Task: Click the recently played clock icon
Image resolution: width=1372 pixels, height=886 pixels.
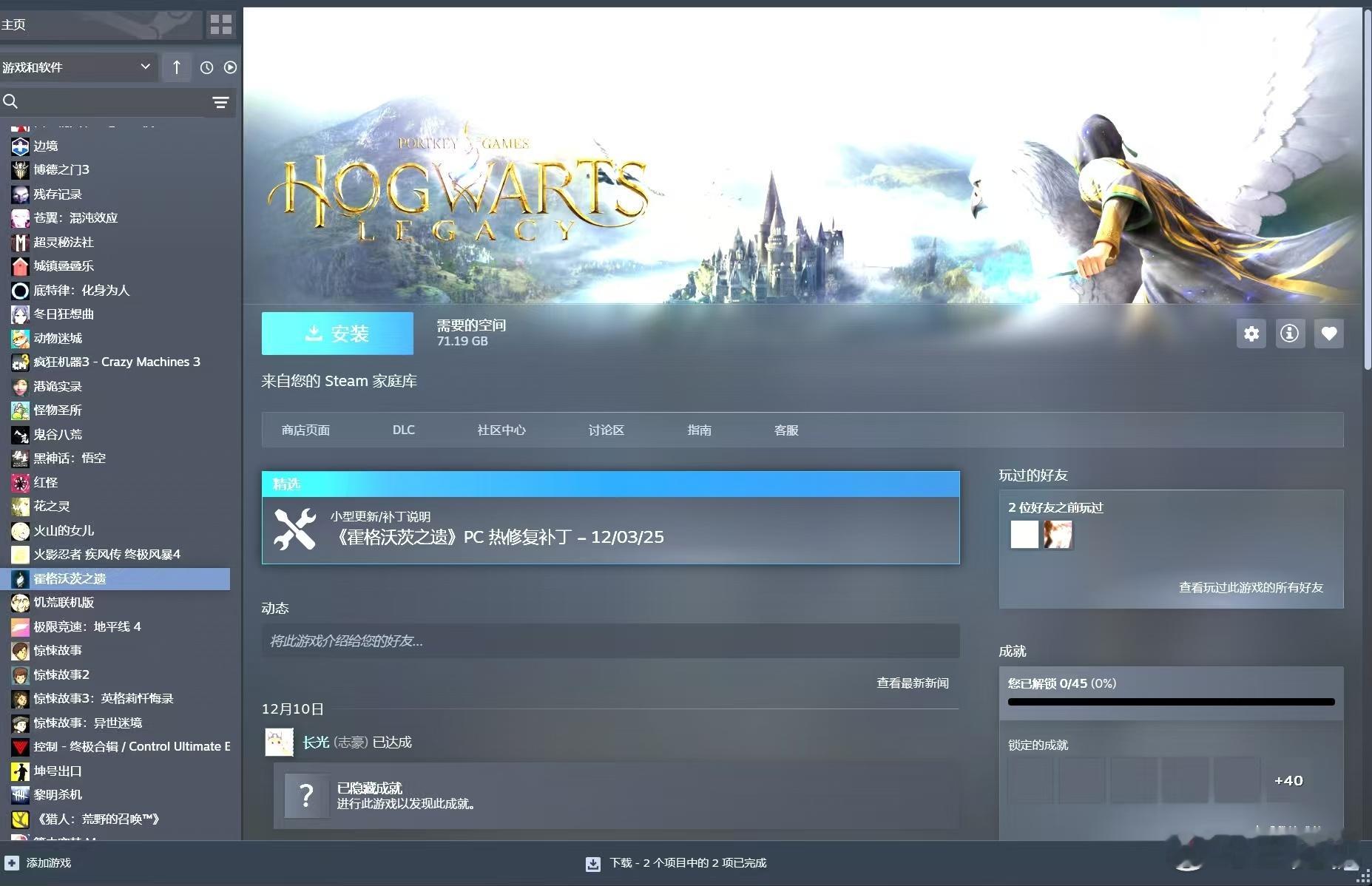Action: [206, 67]
